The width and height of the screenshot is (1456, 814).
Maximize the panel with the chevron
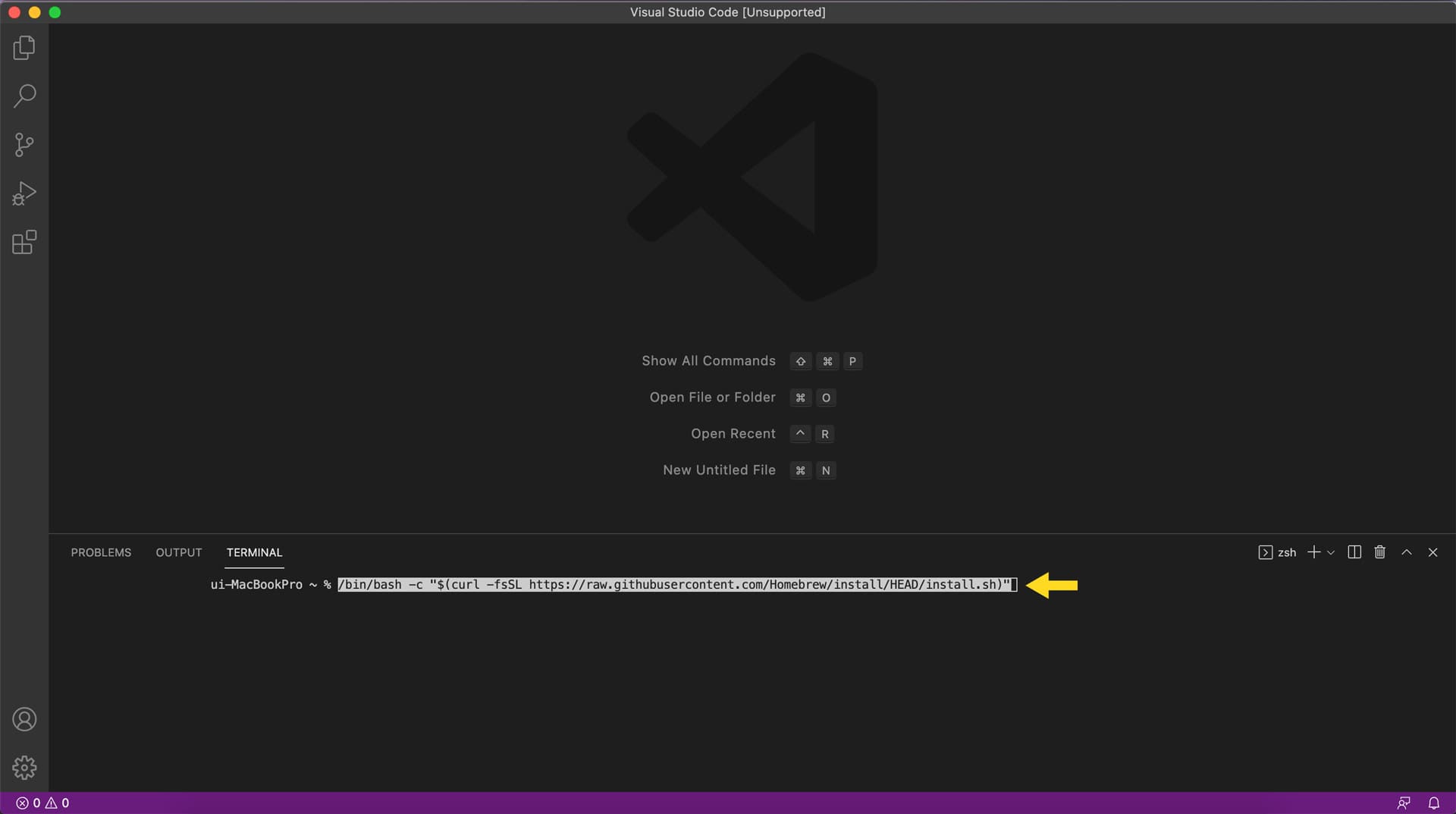pos(1406,552)
